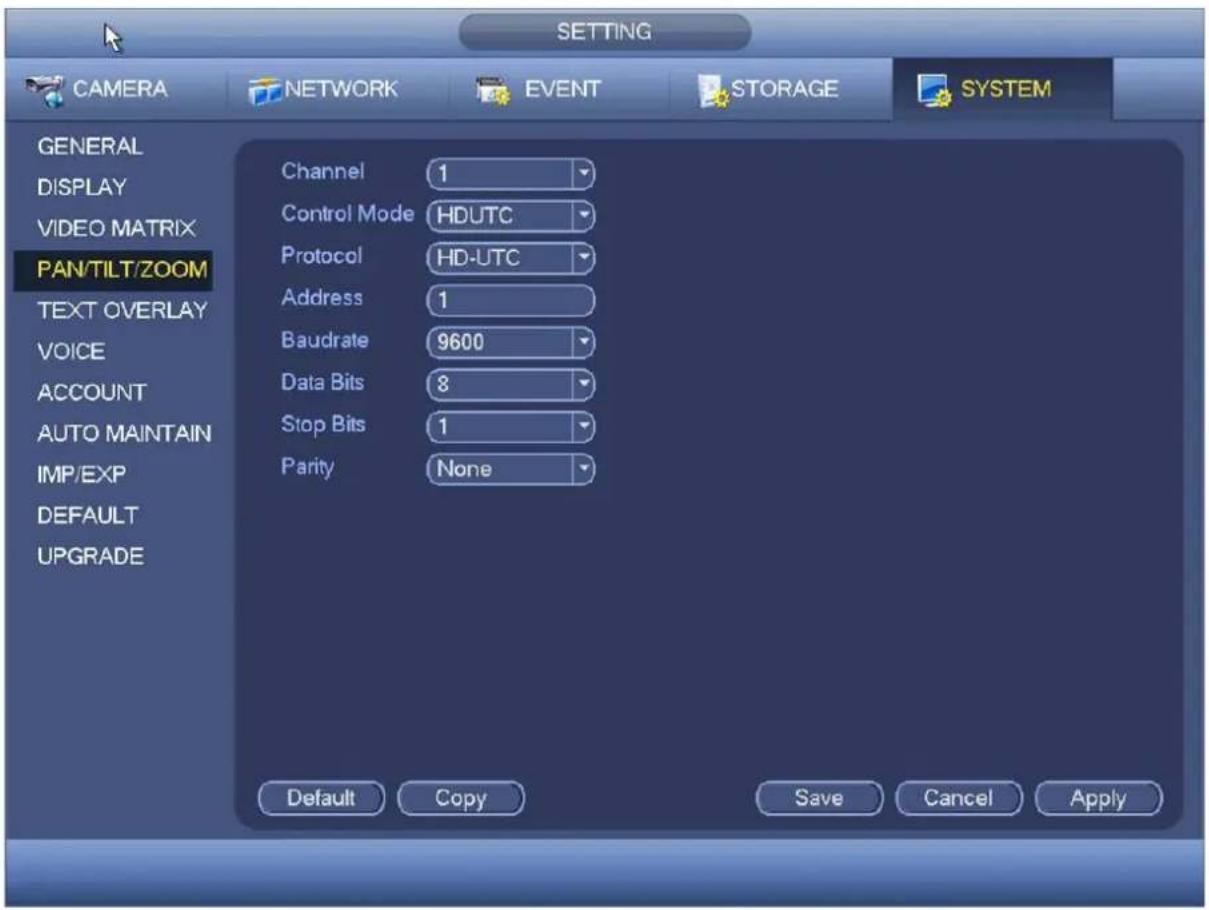Open UPGRADE in sidebar
Image resolution: width=1209 pixels, height=910 pixels.
coord(90,557)
